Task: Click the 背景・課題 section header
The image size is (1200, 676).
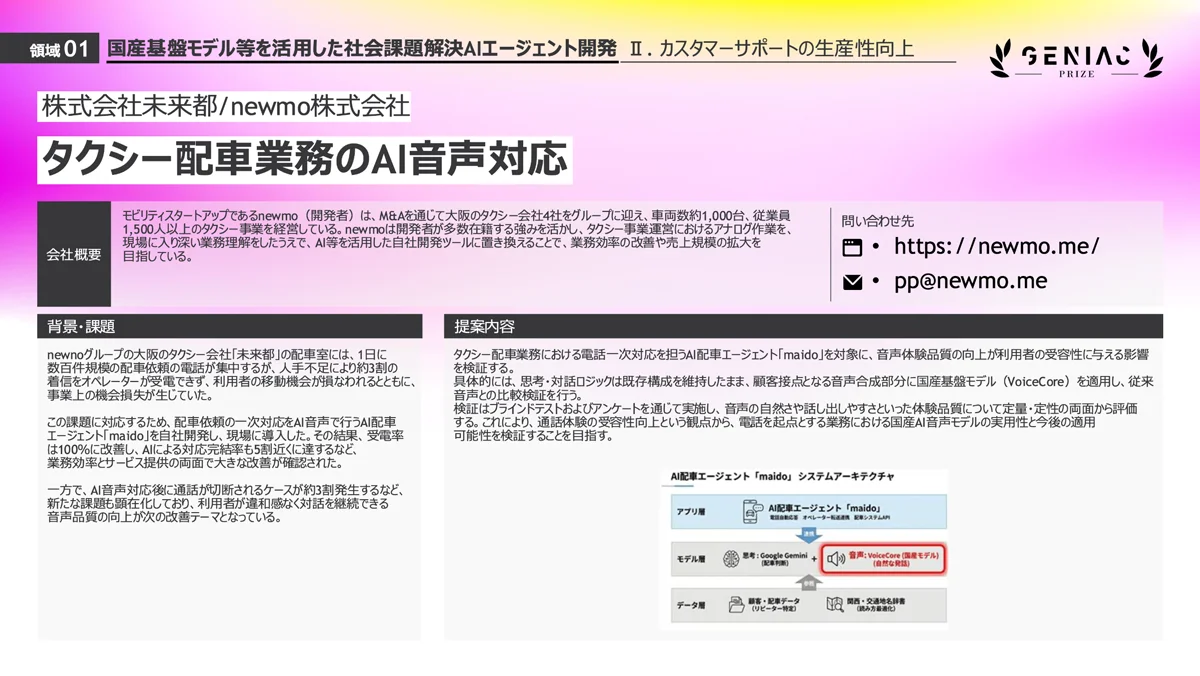Action: tap(230, 326)
